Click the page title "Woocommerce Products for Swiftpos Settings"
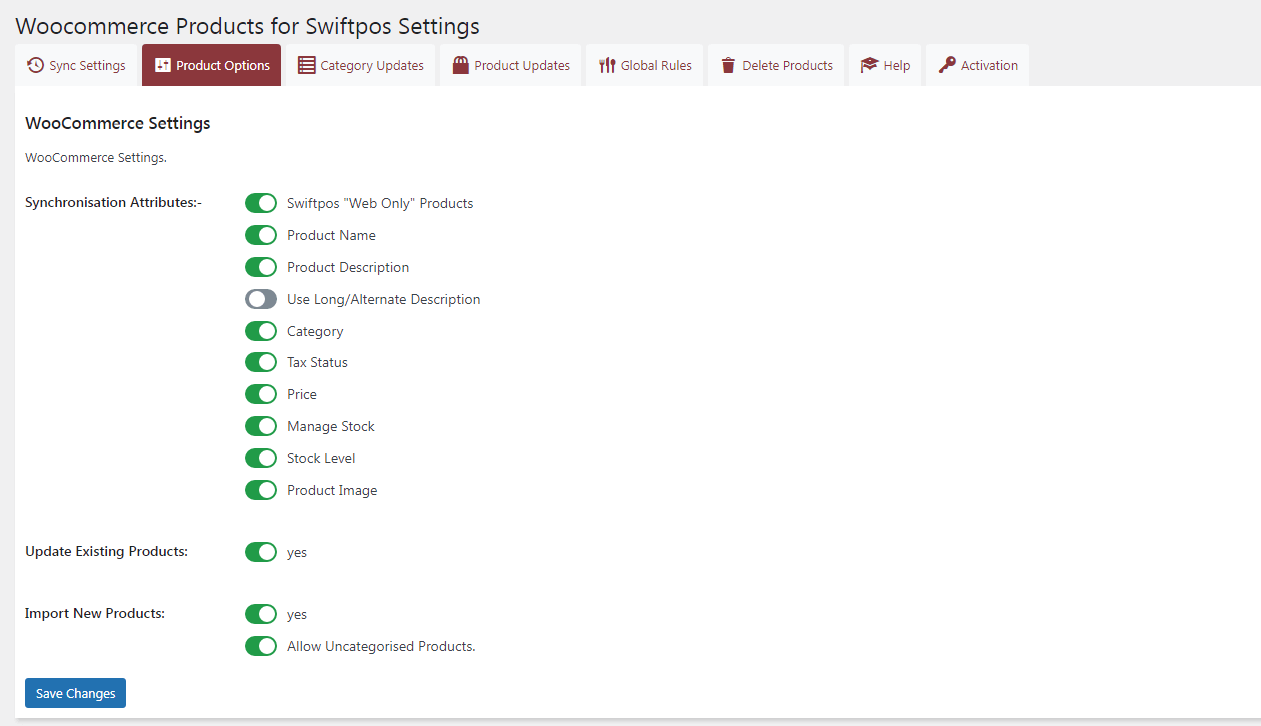The height and width of the screenshot is (726, 1261). point(247,25)
